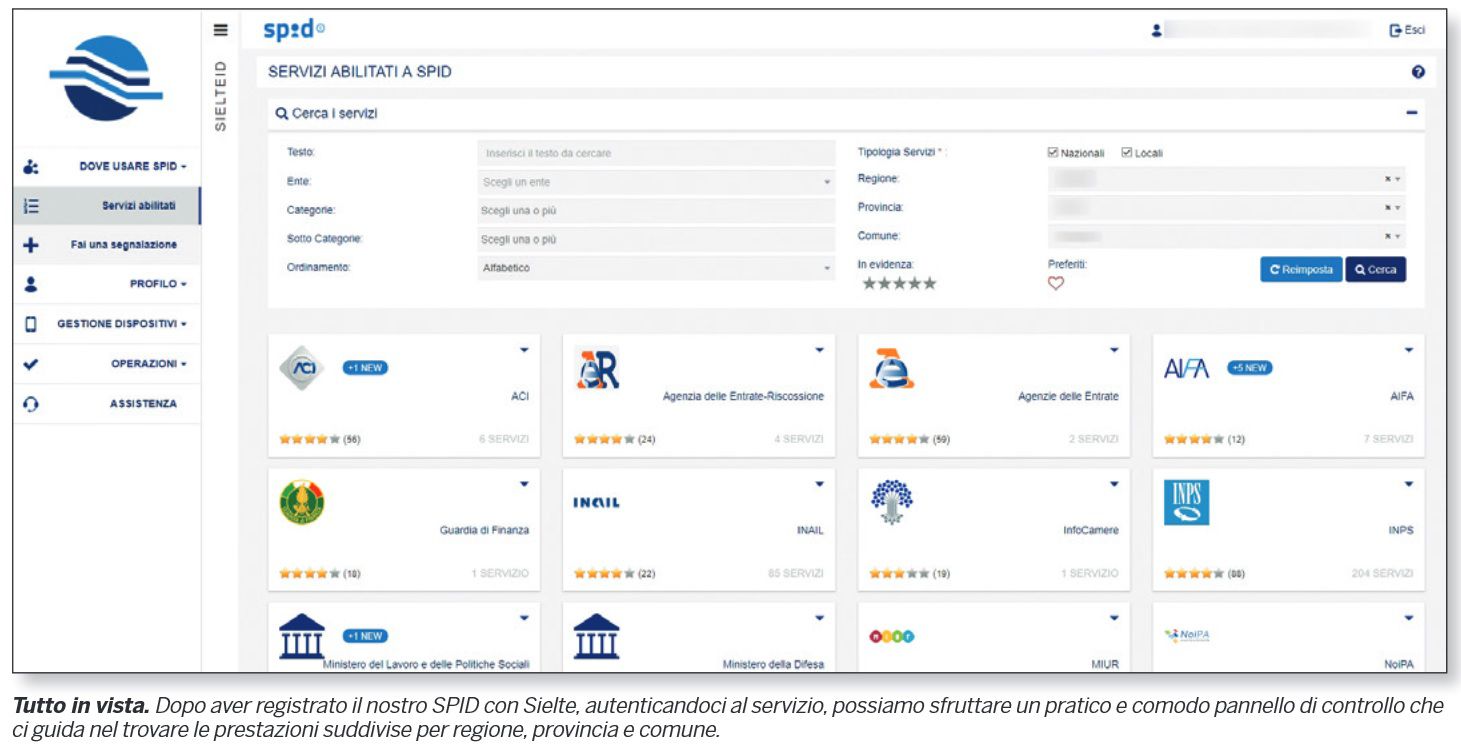Click the InfoCamere tree logo
1461x748 pixels.
point(892,501)
